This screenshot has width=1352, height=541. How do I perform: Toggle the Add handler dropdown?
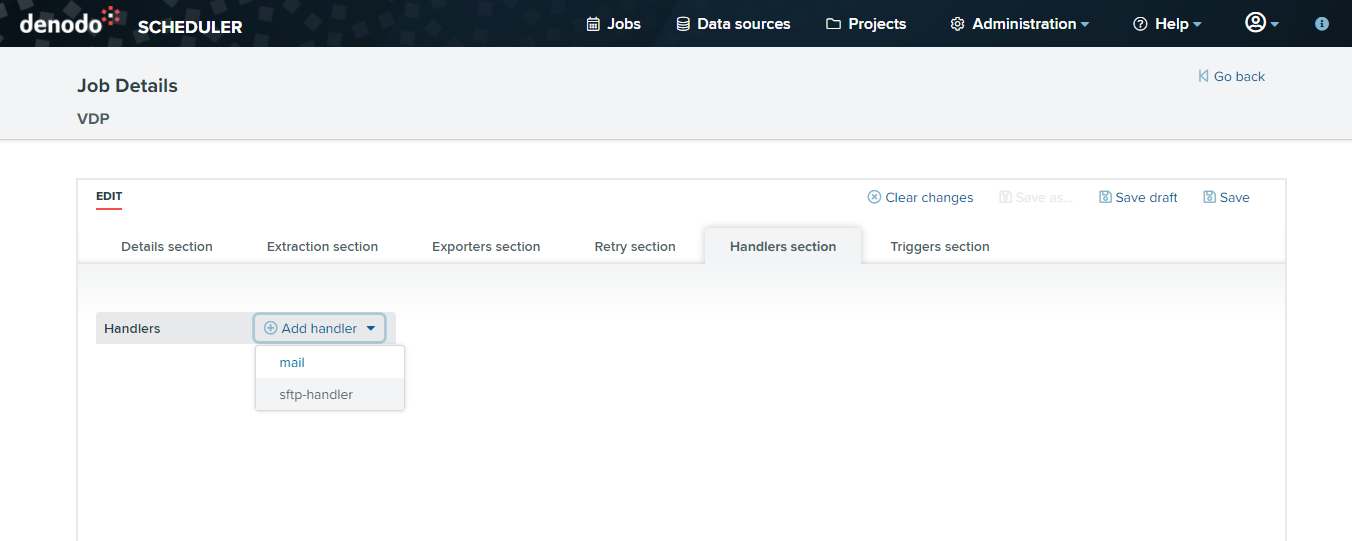[320, 328]
